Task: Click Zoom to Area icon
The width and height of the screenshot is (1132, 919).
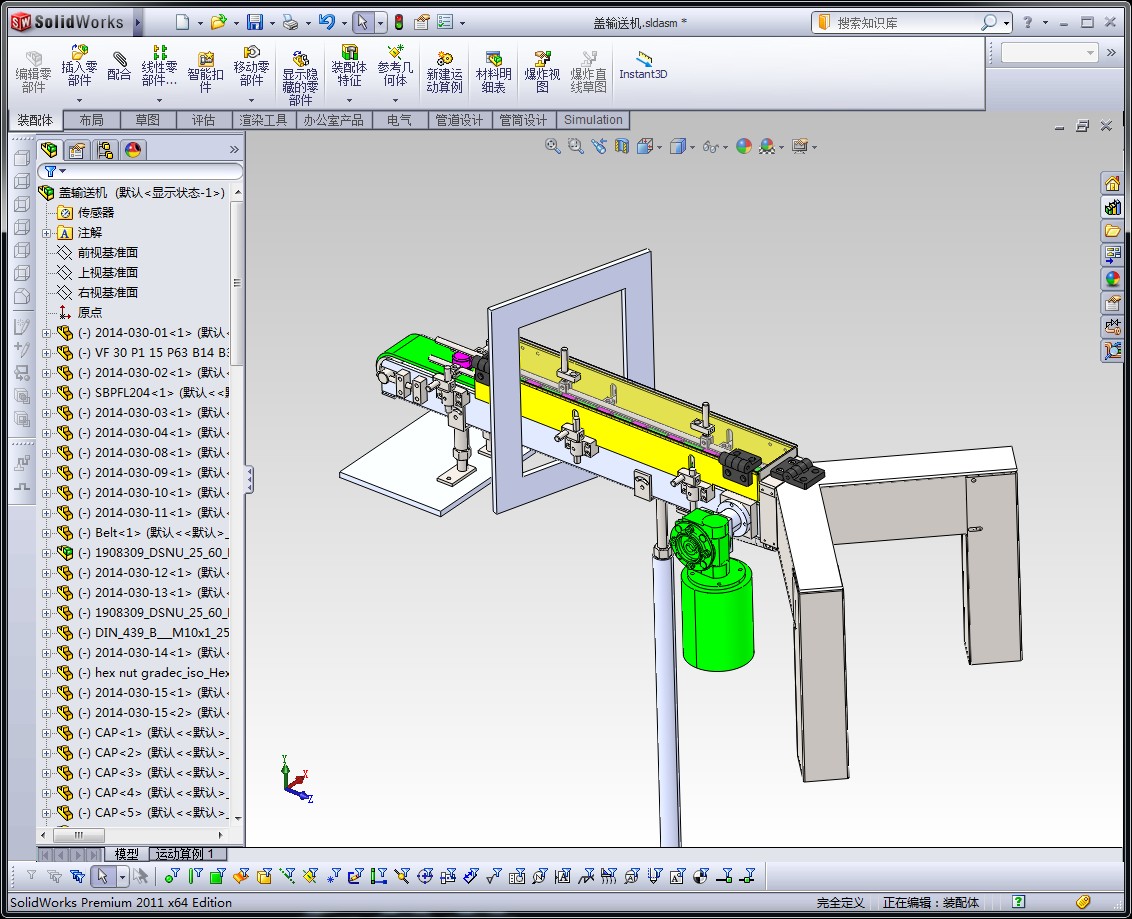Action: [575, 147]
